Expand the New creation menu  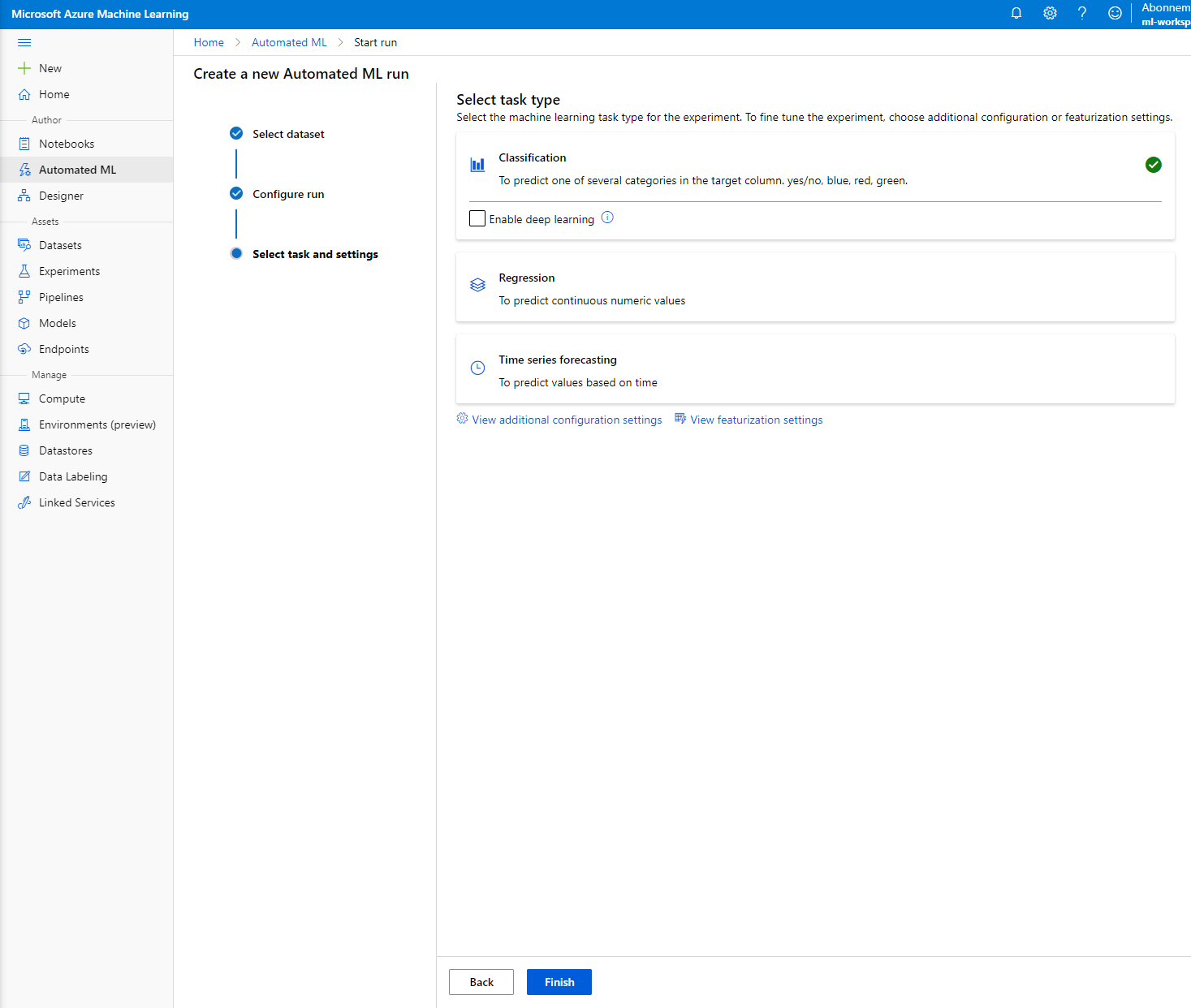tap(50, 68)
